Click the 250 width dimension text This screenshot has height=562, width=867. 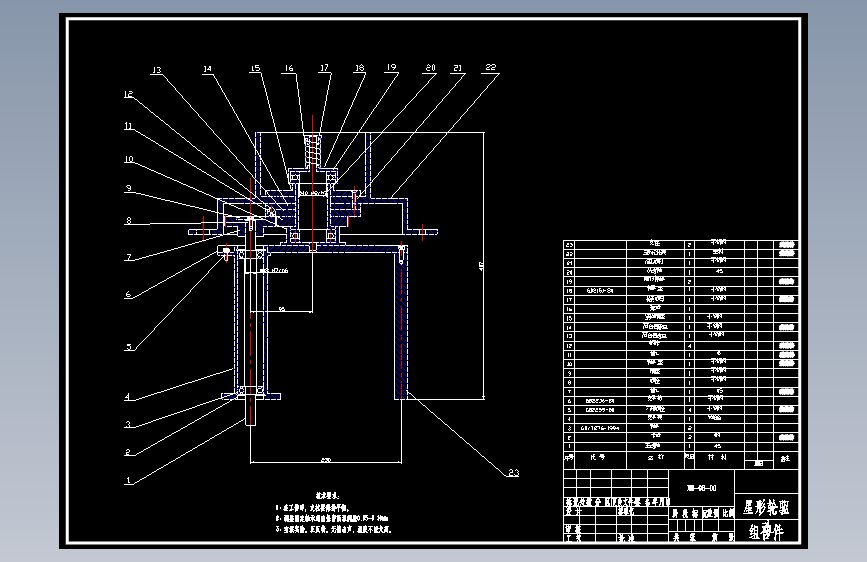click(326, 460)
